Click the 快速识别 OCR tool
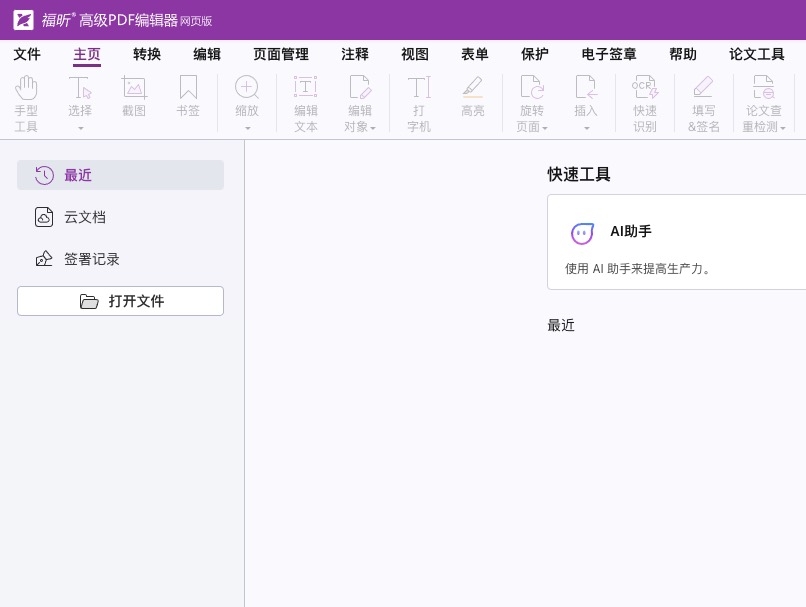This screenshot has height=607, width=806. point(645,100)
